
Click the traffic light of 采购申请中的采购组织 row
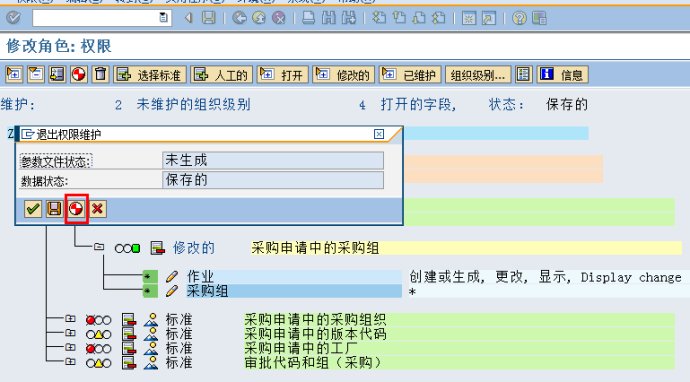point(99,320)
